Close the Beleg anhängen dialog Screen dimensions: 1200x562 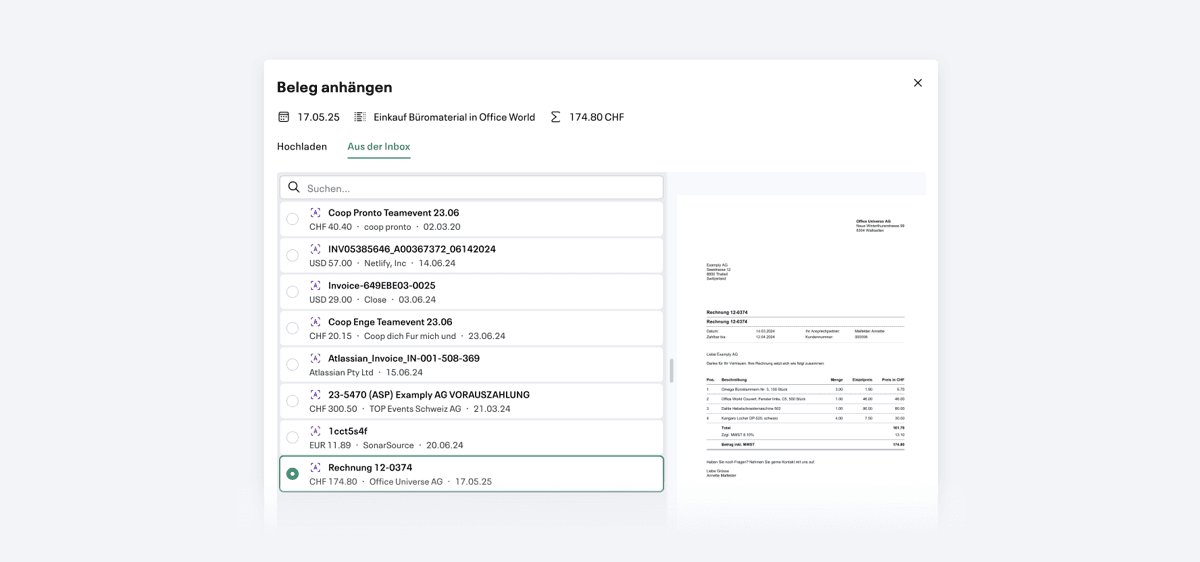918,83
